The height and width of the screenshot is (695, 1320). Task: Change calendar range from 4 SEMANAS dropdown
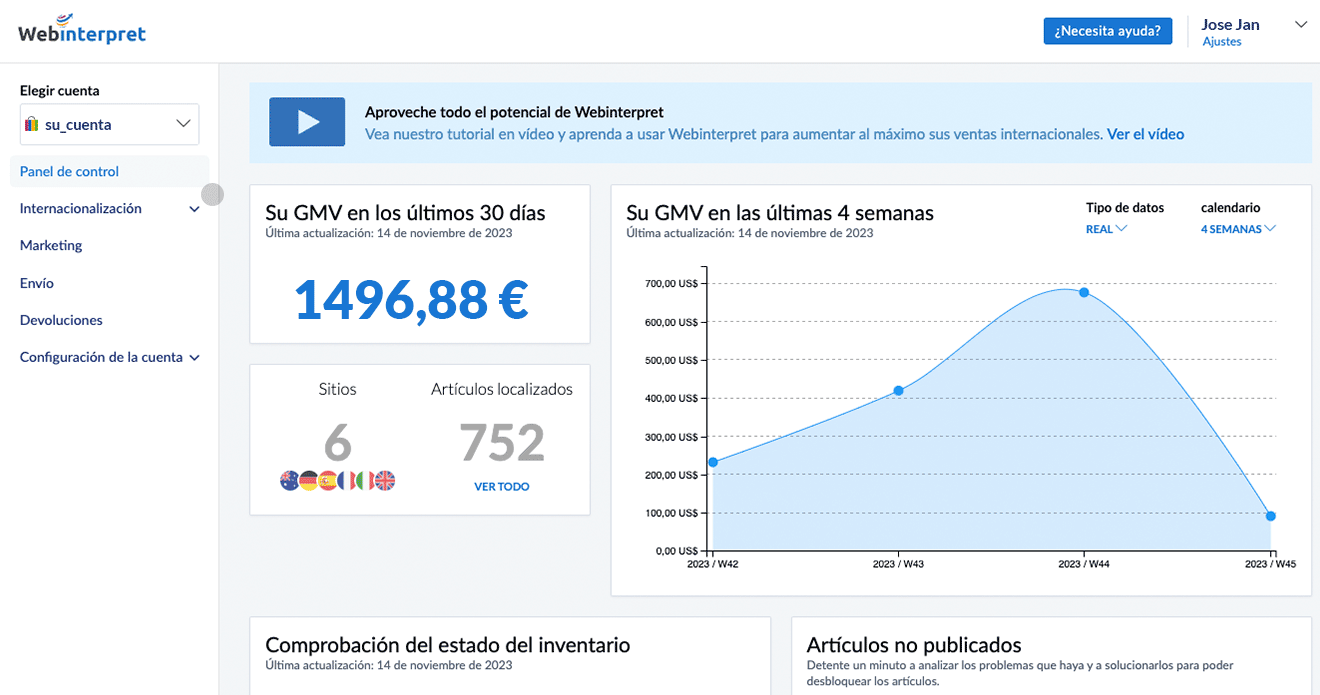1238,229
